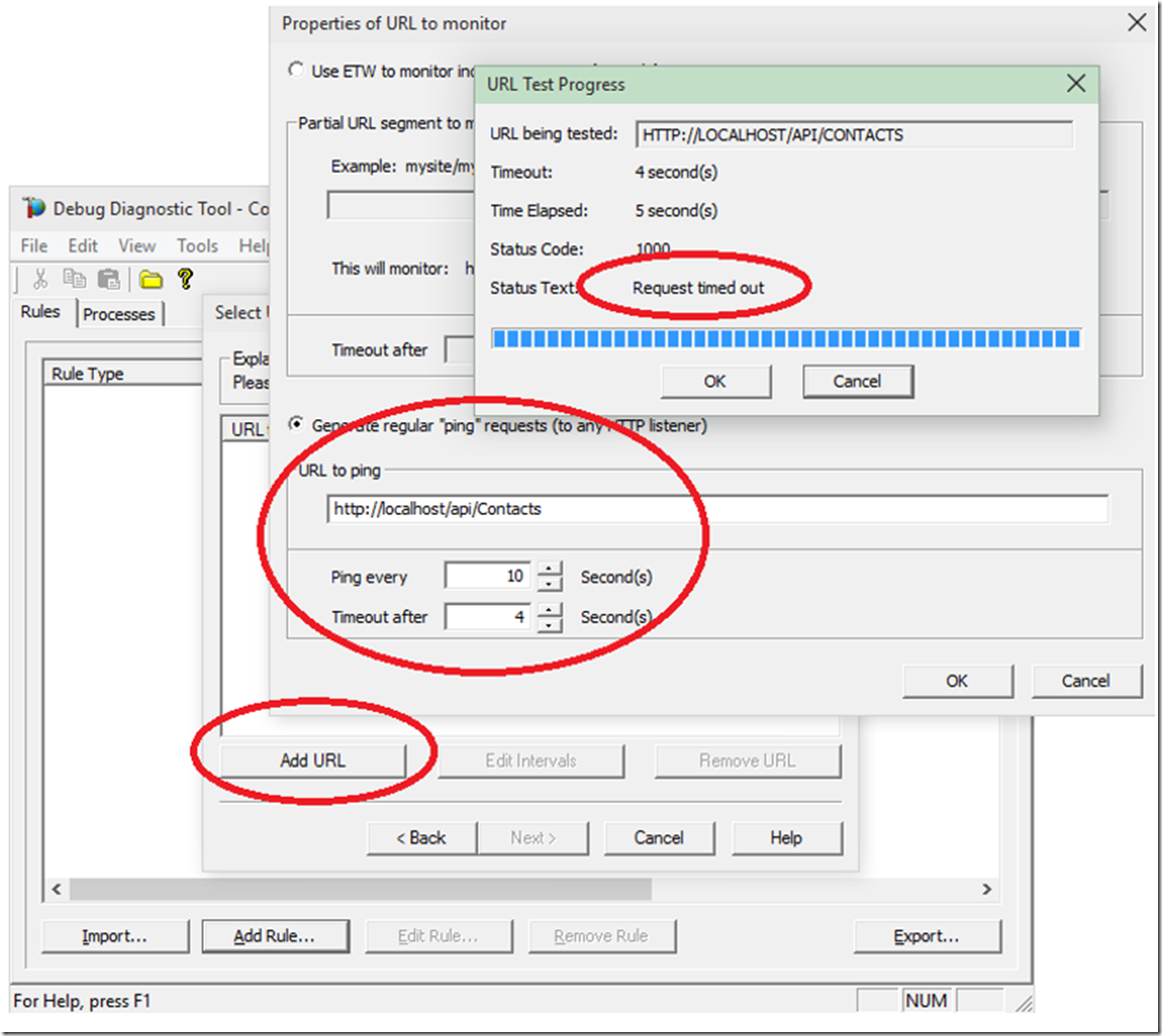Click OK in the URL Test Progress dialog
Image resolution: width=1162 pixels, height=1036 pixels.
coord(715,382)
